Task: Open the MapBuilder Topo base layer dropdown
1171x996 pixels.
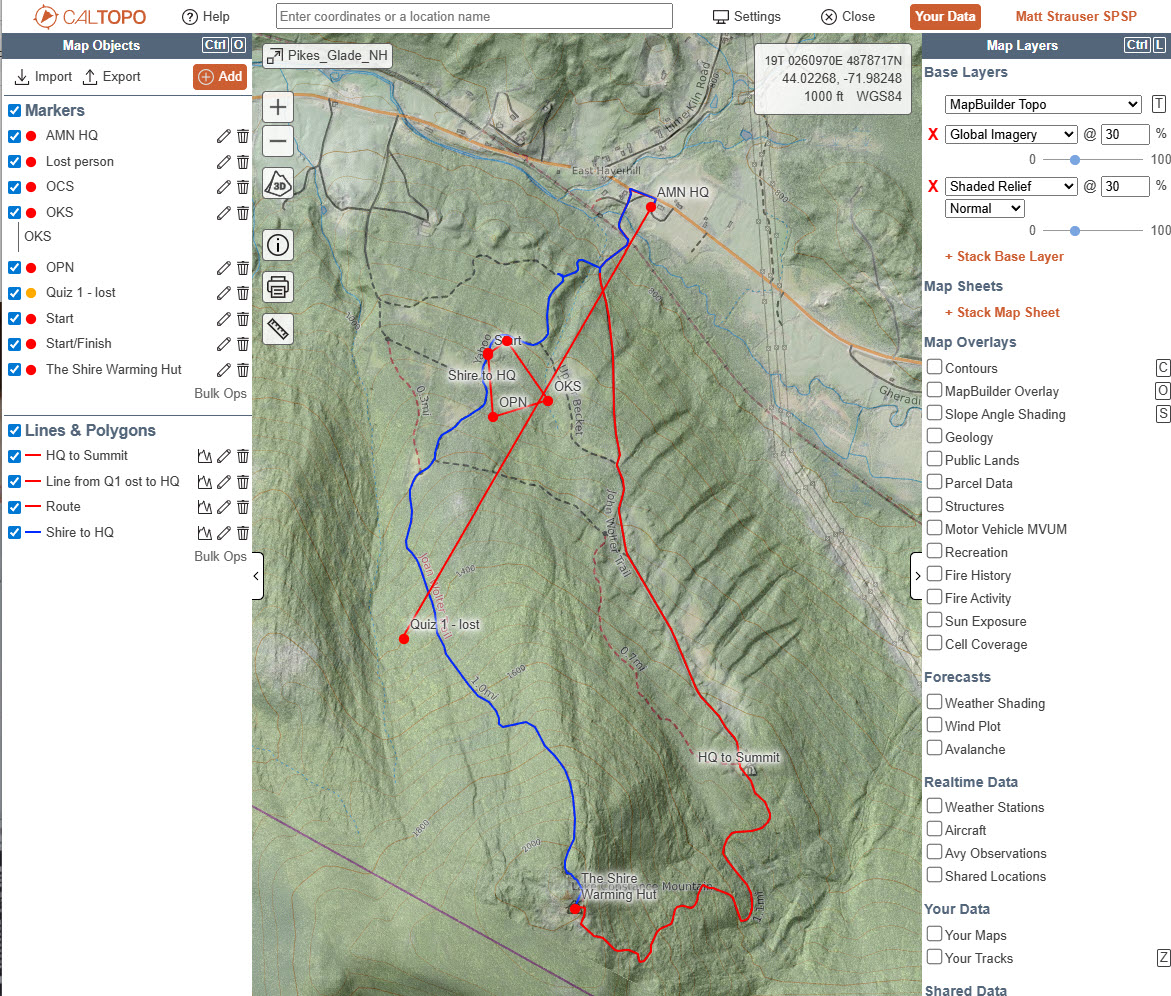Action: pos(1042,105)
